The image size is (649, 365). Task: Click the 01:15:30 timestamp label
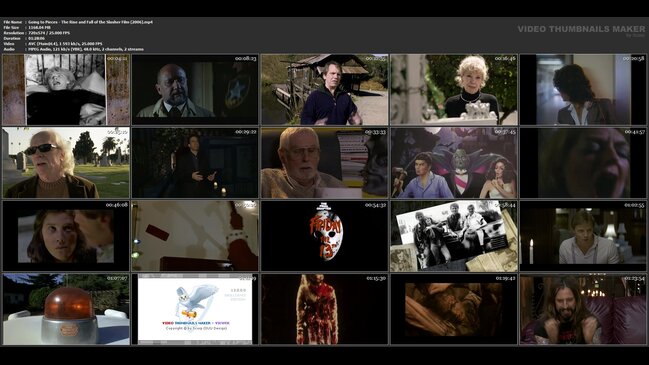coord(375,279)
